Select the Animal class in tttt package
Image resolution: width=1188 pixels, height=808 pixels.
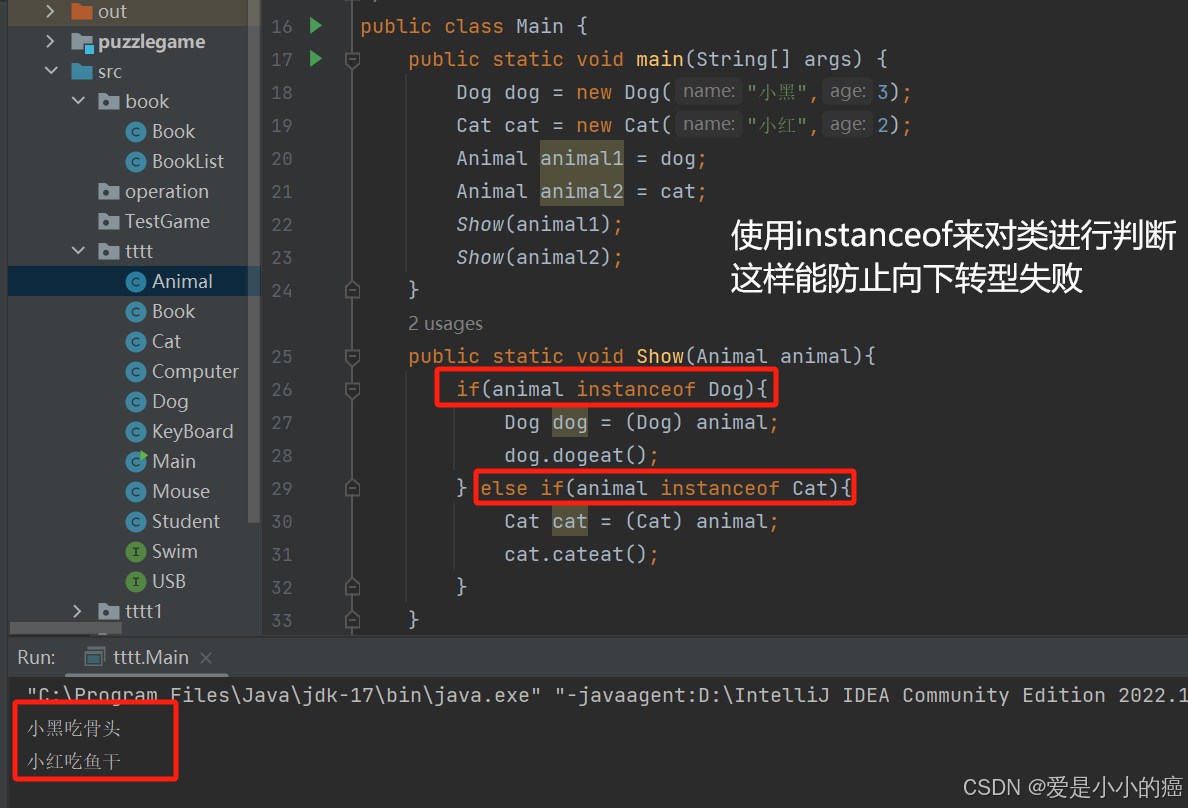(182, 281)
